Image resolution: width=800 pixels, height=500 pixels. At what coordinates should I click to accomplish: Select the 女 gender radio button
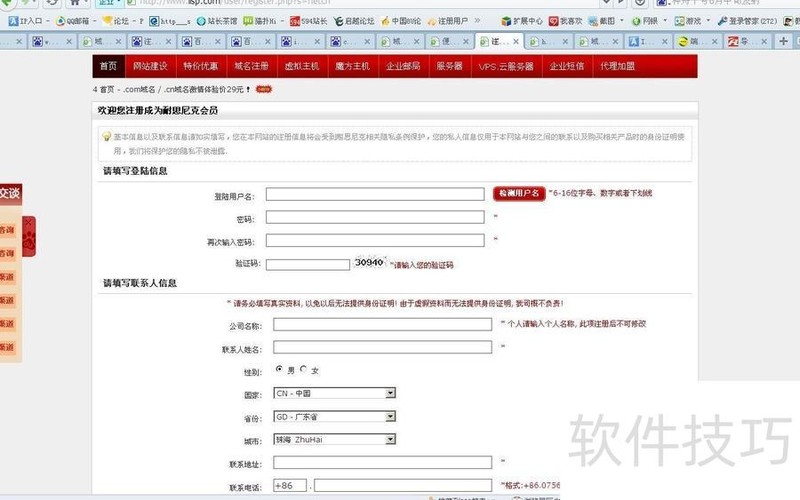[x=303, y=369]
